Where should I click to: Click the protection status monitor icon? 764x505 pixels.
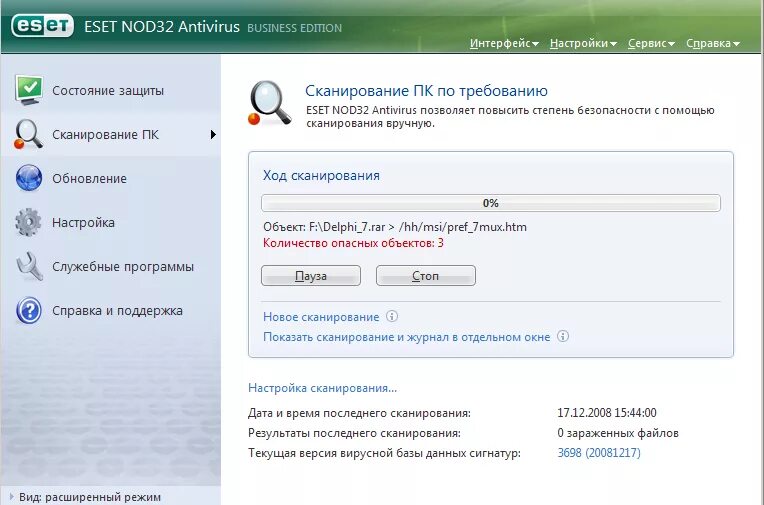tap(28, 90)
